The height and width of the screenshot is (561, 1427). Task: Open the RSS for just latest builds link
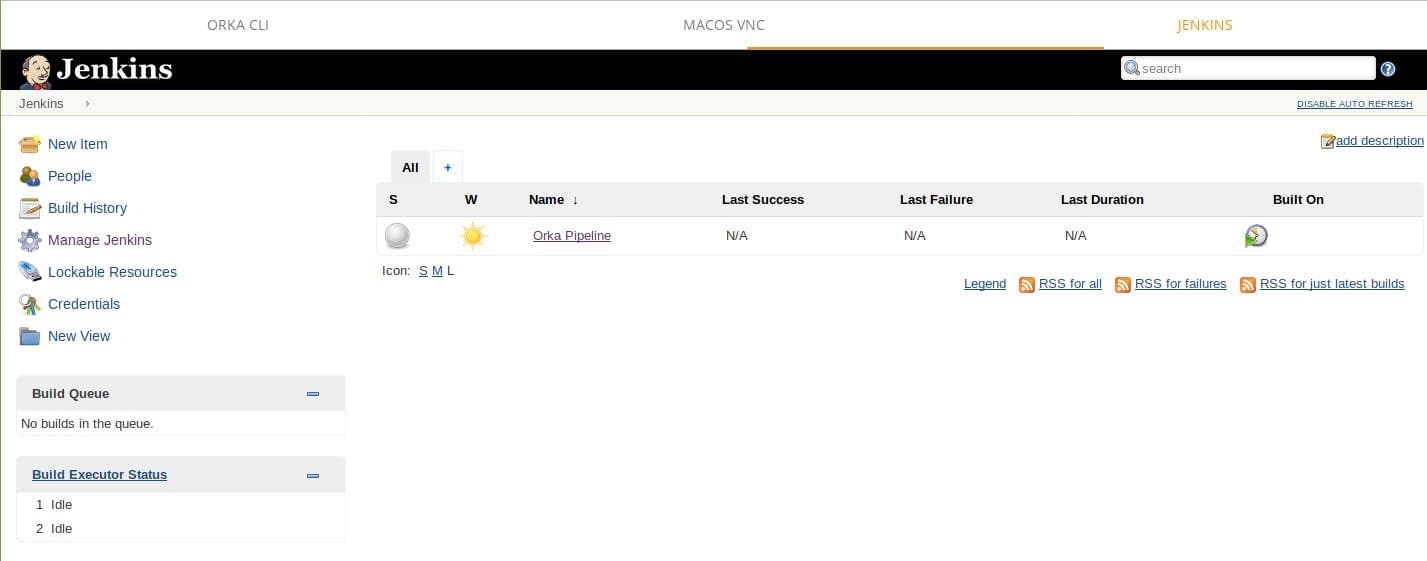click(1332, 284)
